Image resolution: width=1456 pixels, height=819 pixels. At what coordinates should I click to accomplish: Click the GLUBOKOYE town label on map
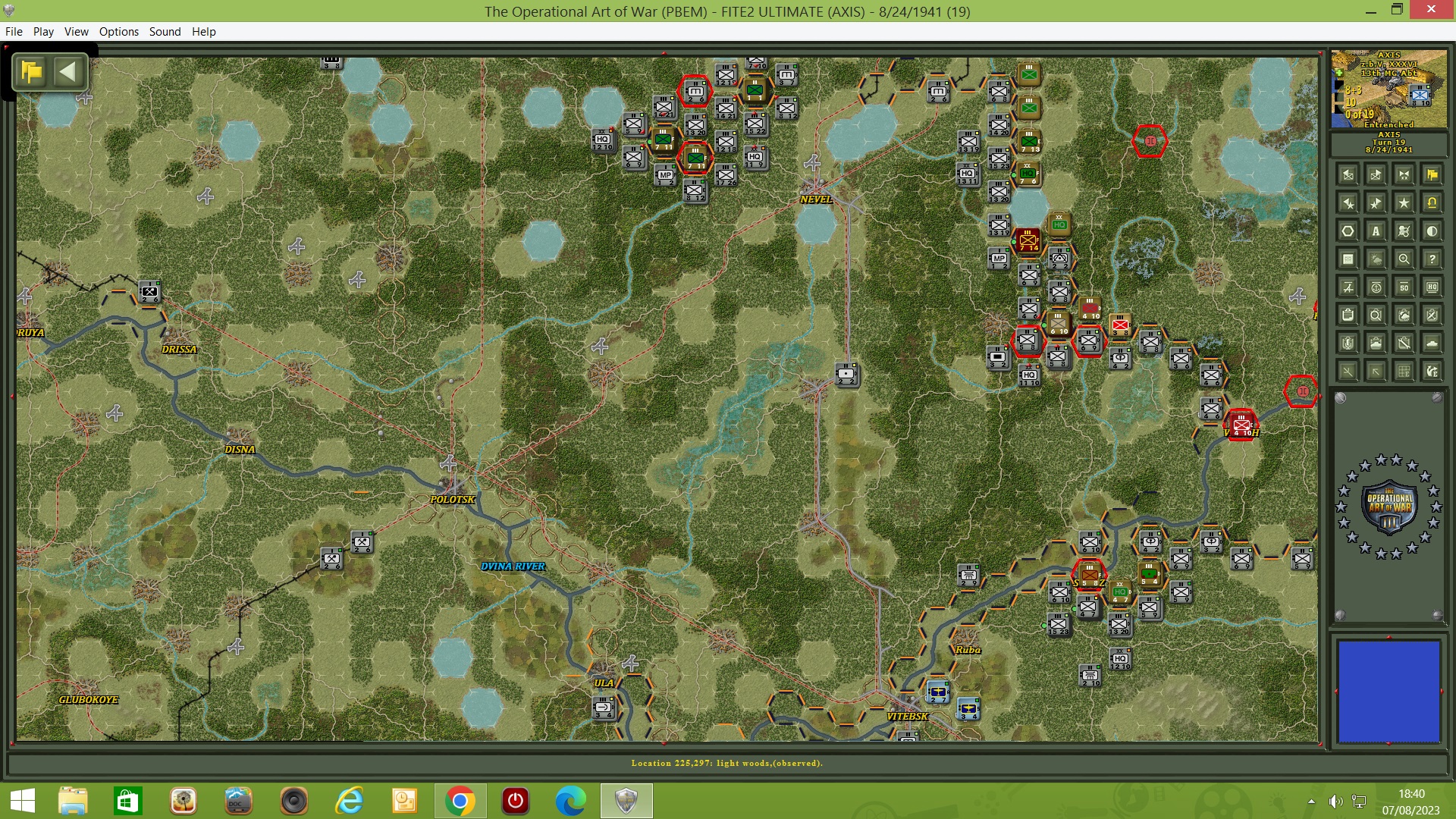point(89,700)
